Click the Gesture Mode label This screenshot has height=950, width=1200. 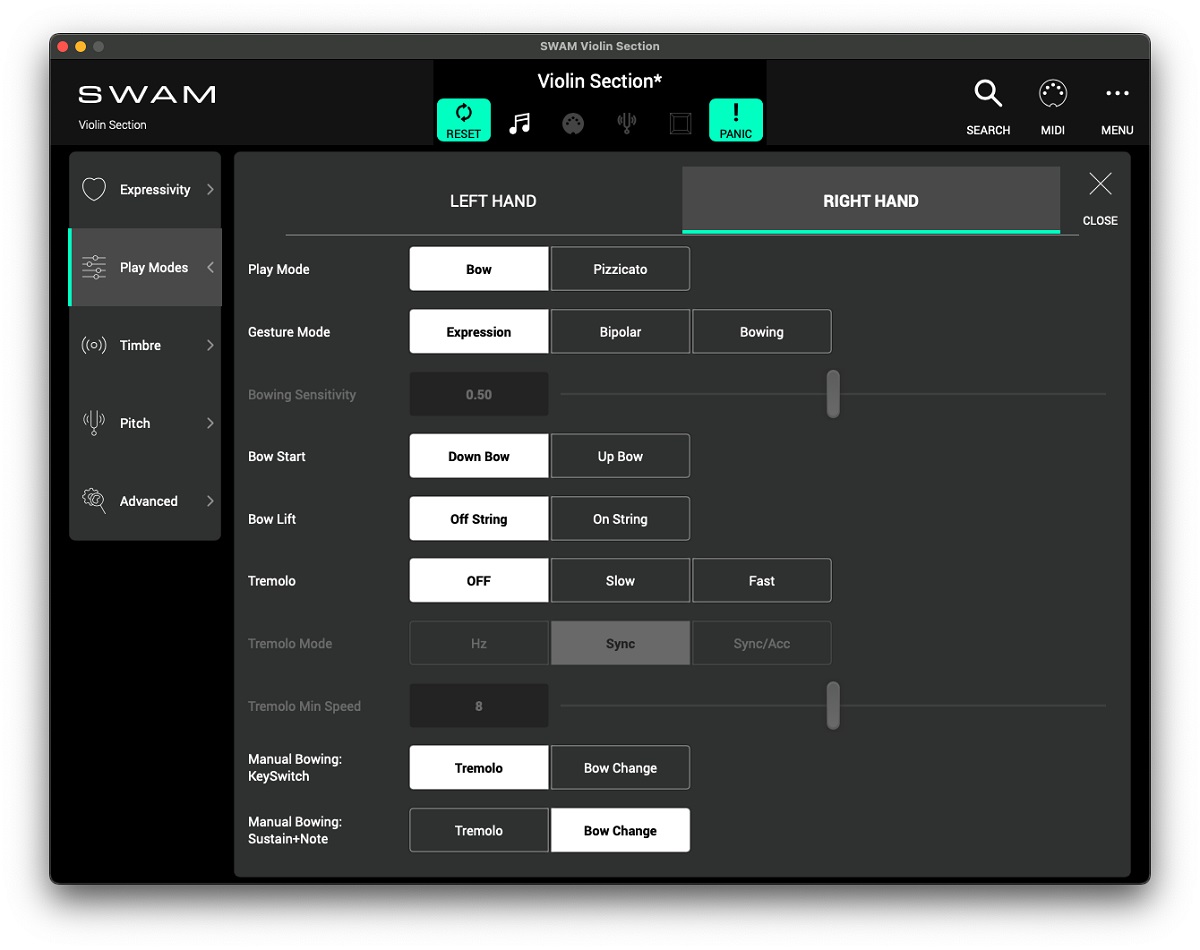click(x=289, y=331)
